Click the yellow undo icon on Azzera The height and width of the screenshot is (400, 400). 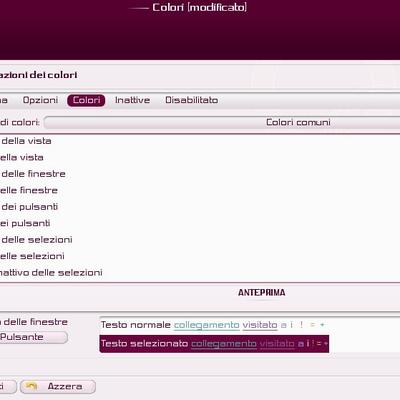coord(32,386)
